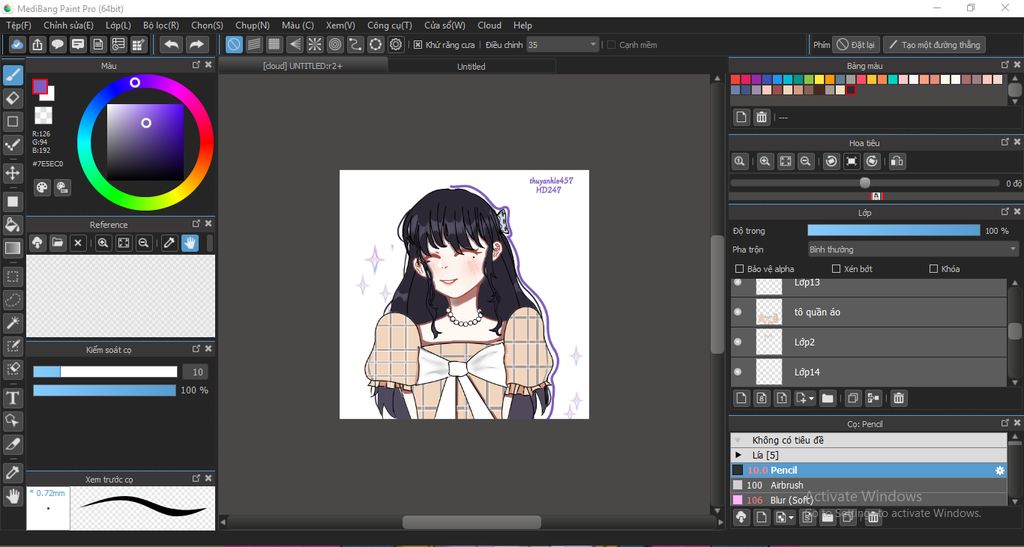Flip canvas view in navigator

click(x=897, y=161)
